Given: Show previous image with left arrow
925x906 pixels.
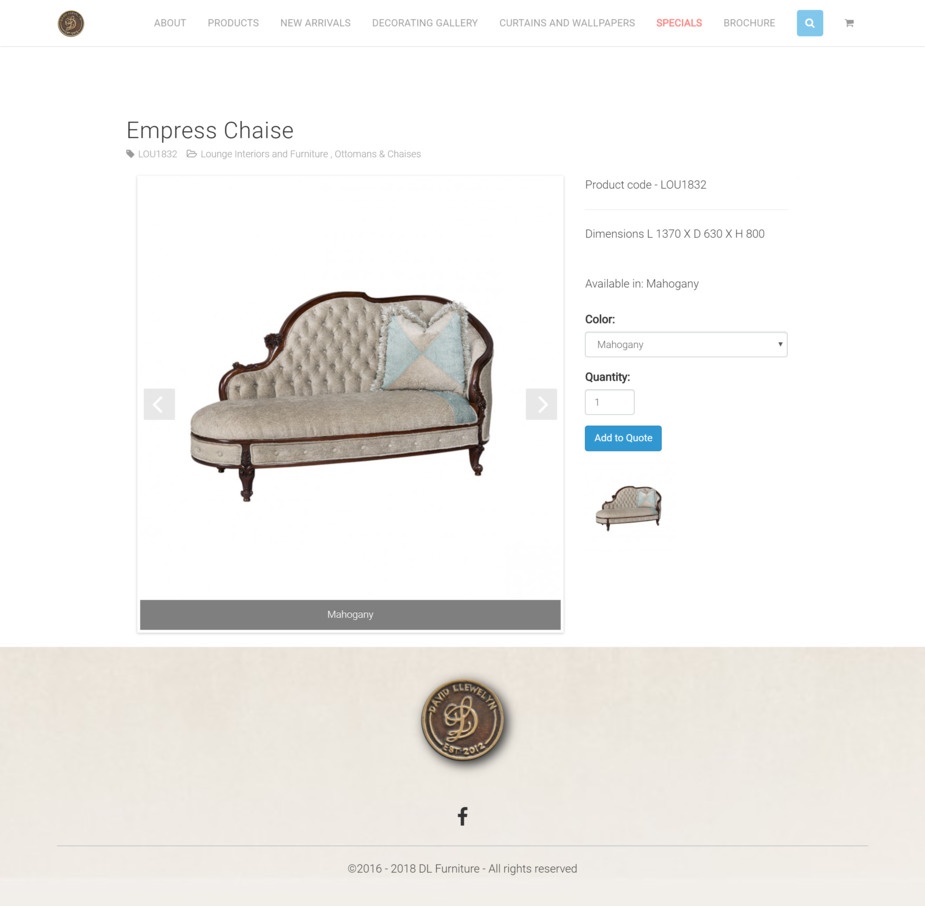Looking at the screenshot, I should click(x=159, y=404).
